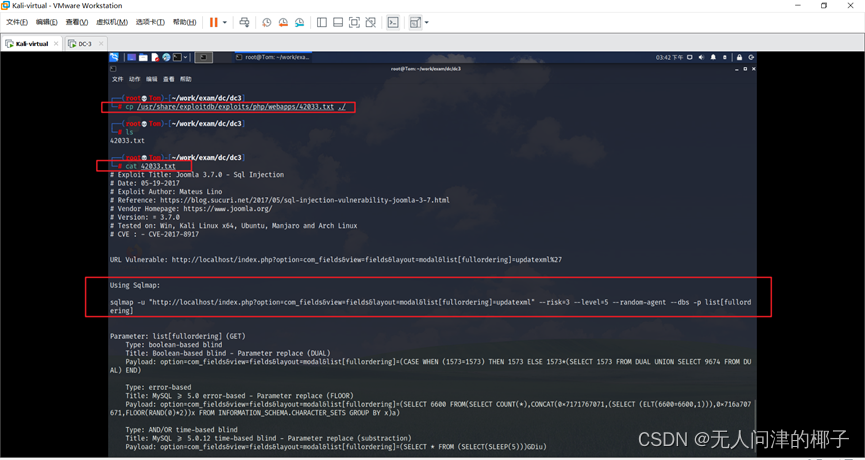Toggle the library sidebar panel icon
The image size is (865, 460).
tap(322, 22)
